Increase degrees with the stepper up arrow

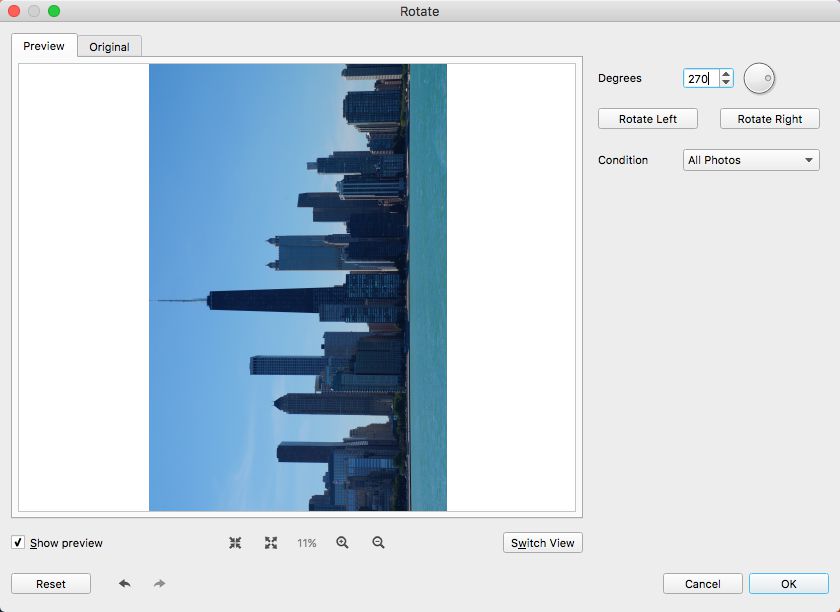726,74
